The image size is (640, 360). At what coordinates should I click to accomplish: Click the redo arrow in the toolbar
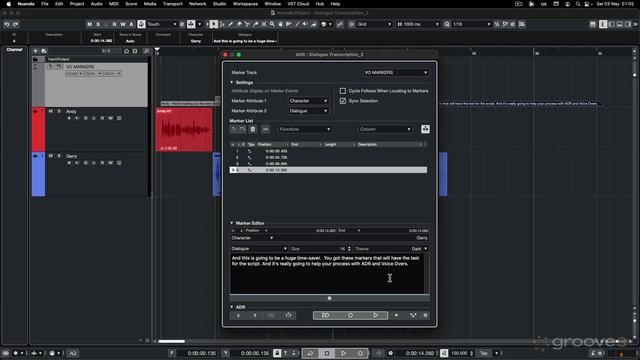pyautogui.click(x=15, y=24)
